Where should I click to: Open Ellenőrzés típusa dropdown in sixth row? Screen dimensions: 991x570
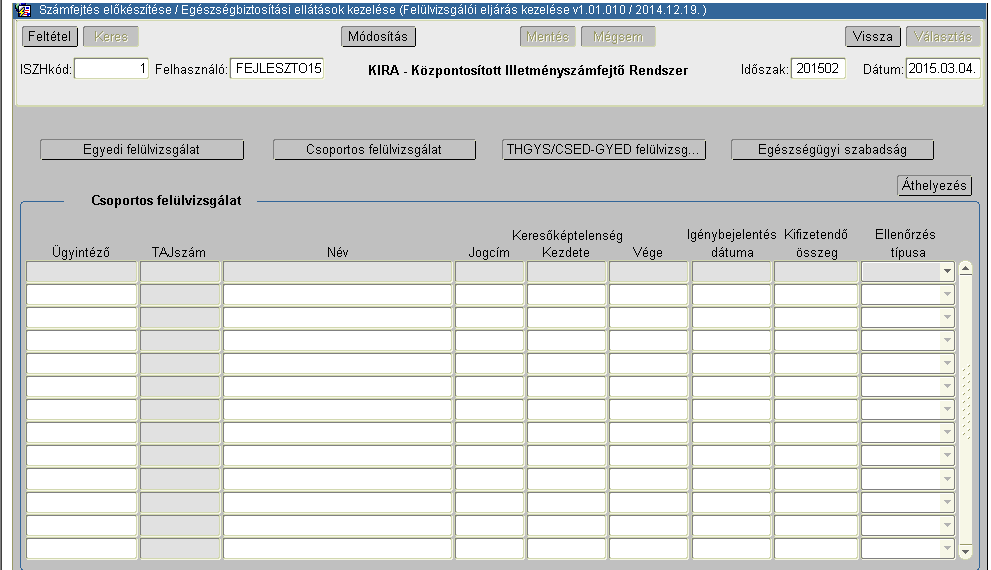pyautogui.click(x=947, y=386)
